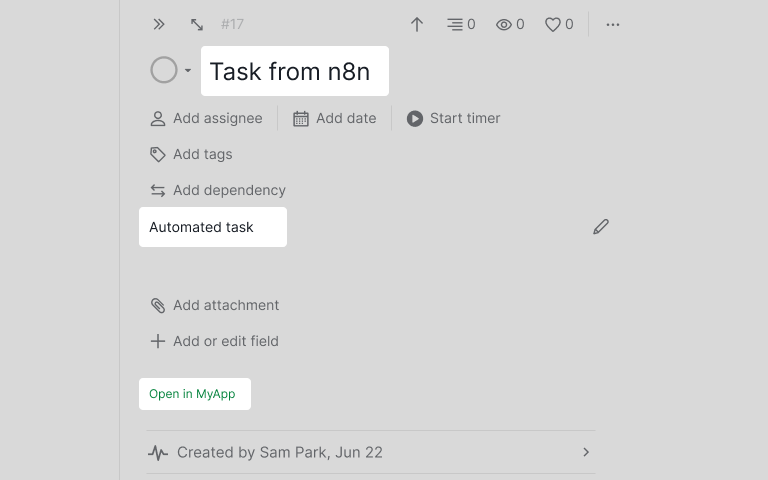Image resolution: width=768 pixels, height=480 pixels.
Task: Add a dependency to the task
Action: point(218,190)
